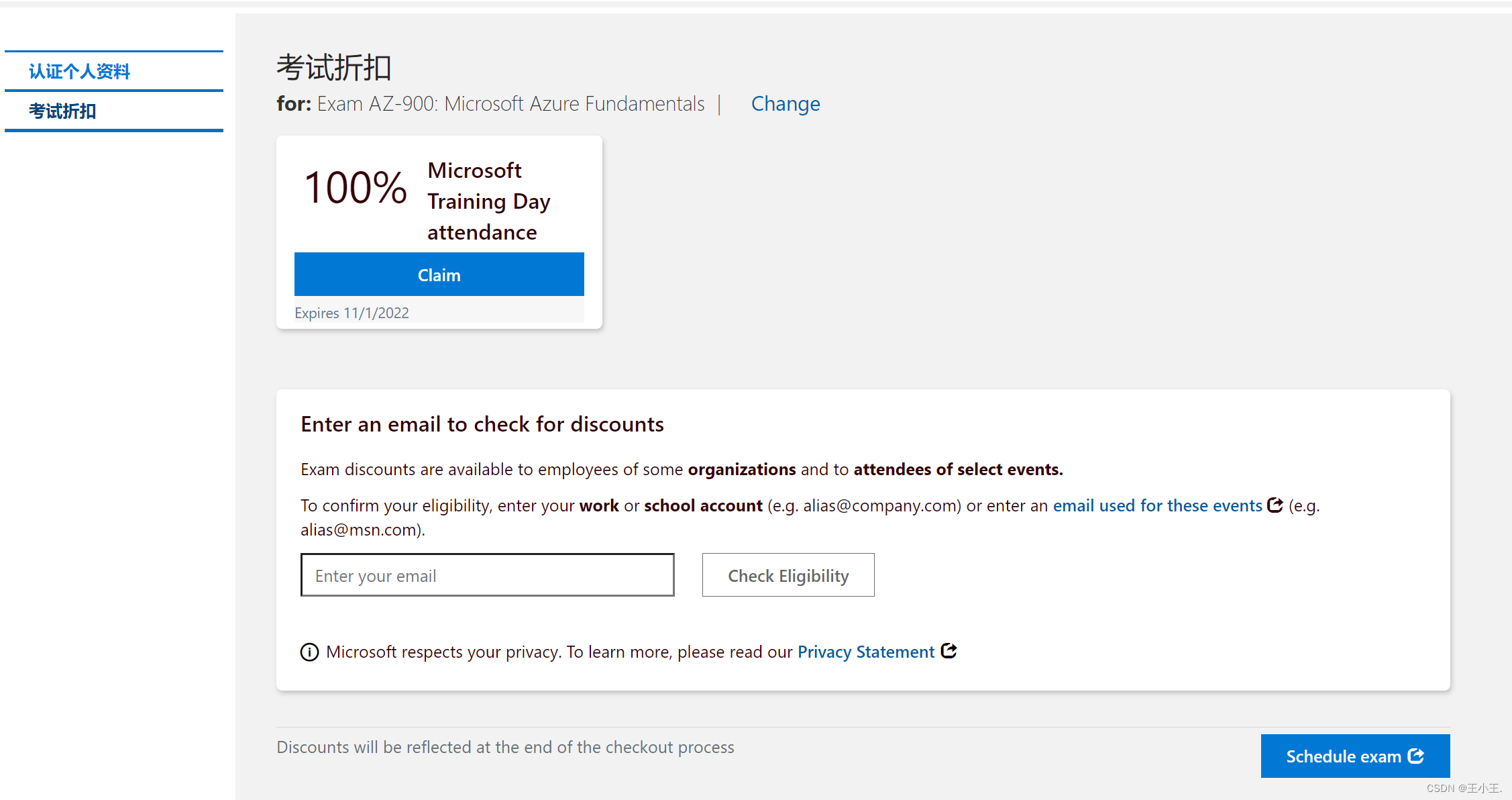The height and width of the screenshot is (800, 1512).
Task: Click external-link icon inside Schedule exam button
Action: click(x=1416, y=756)
